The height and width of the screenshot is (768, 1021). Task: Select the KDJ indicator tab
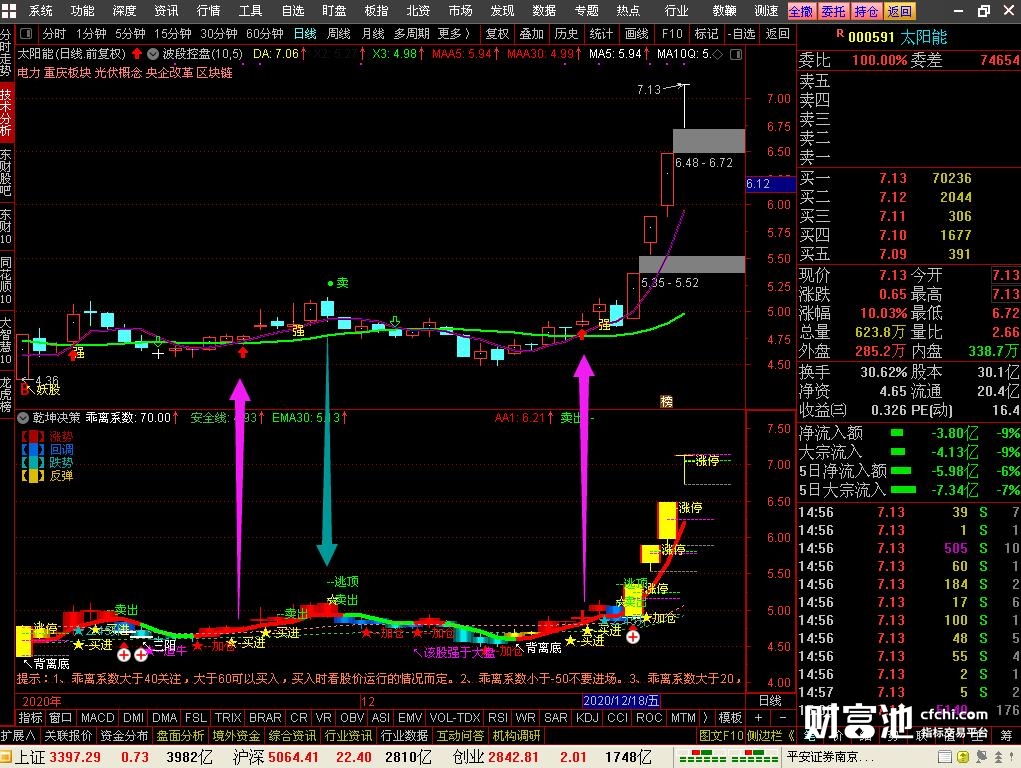(587, 717)
